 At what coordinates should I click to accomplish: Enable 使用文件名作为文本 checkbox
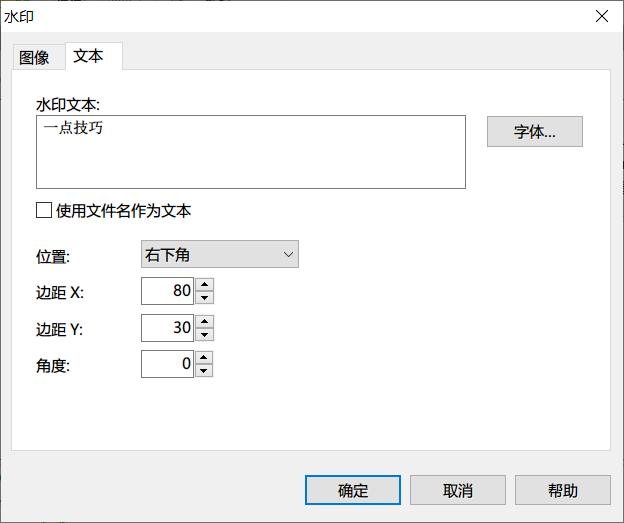[44, 210]
